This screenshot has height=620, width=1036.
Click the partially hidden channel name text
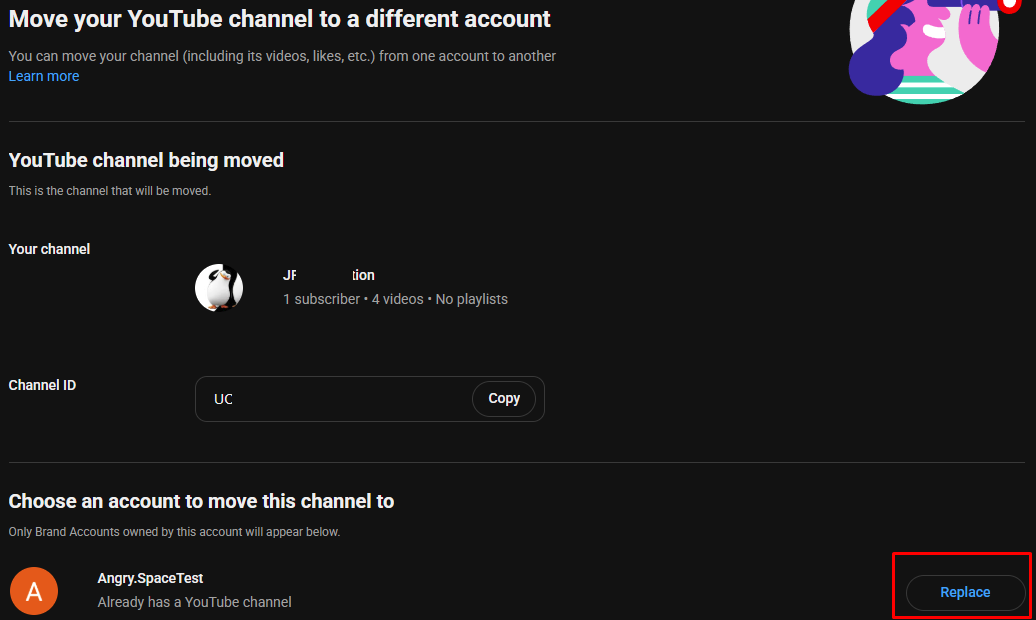(328, 275)
